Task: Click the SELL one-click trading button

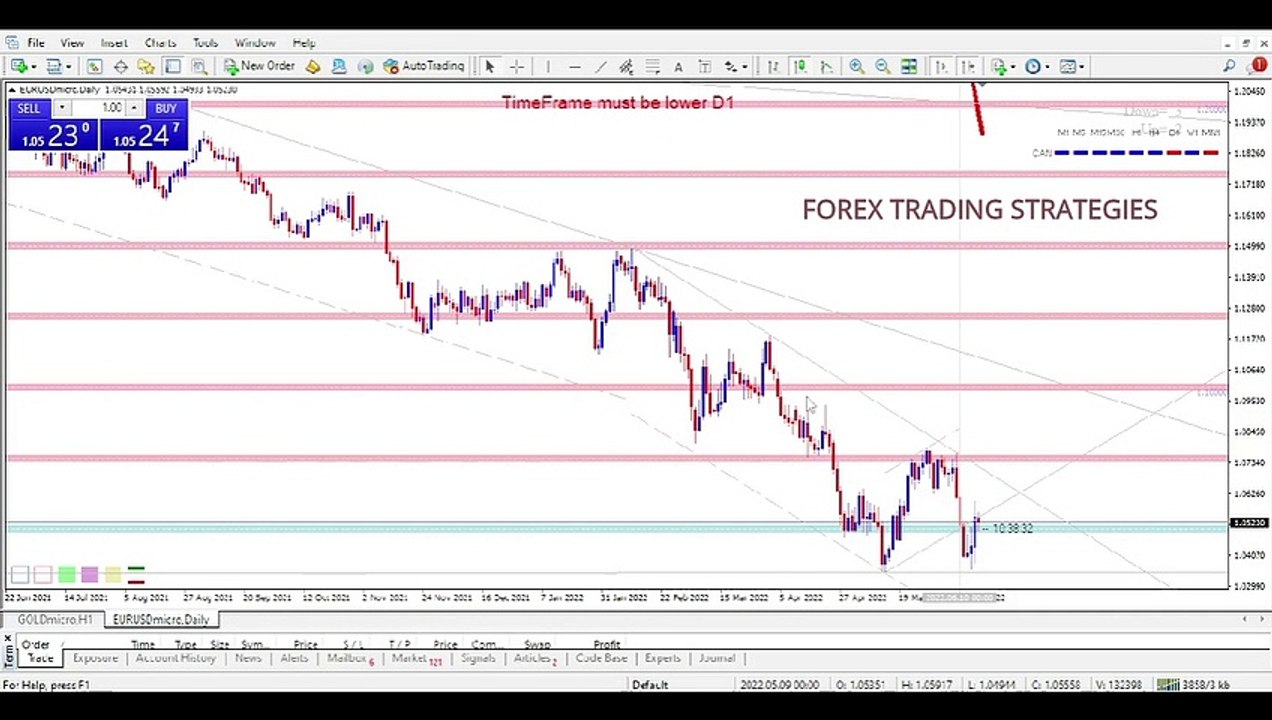Action: coord(28,108)
